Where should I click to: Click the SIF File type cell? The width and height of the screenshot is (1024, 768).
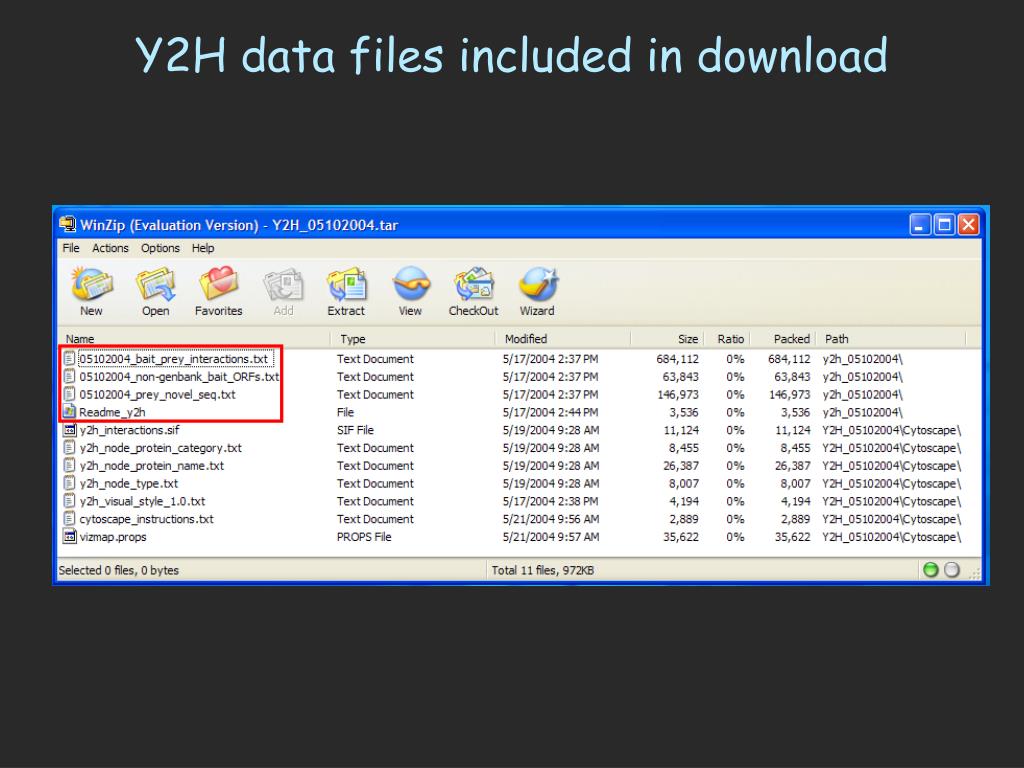[x=355, y=430]
